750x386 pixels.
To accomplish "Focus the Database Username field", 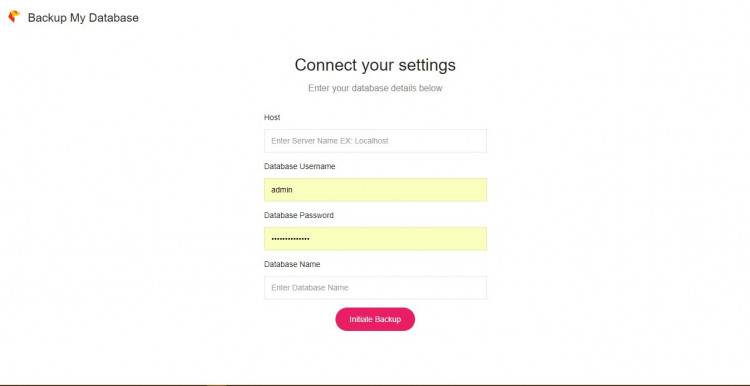I will [x=375, y=190].
